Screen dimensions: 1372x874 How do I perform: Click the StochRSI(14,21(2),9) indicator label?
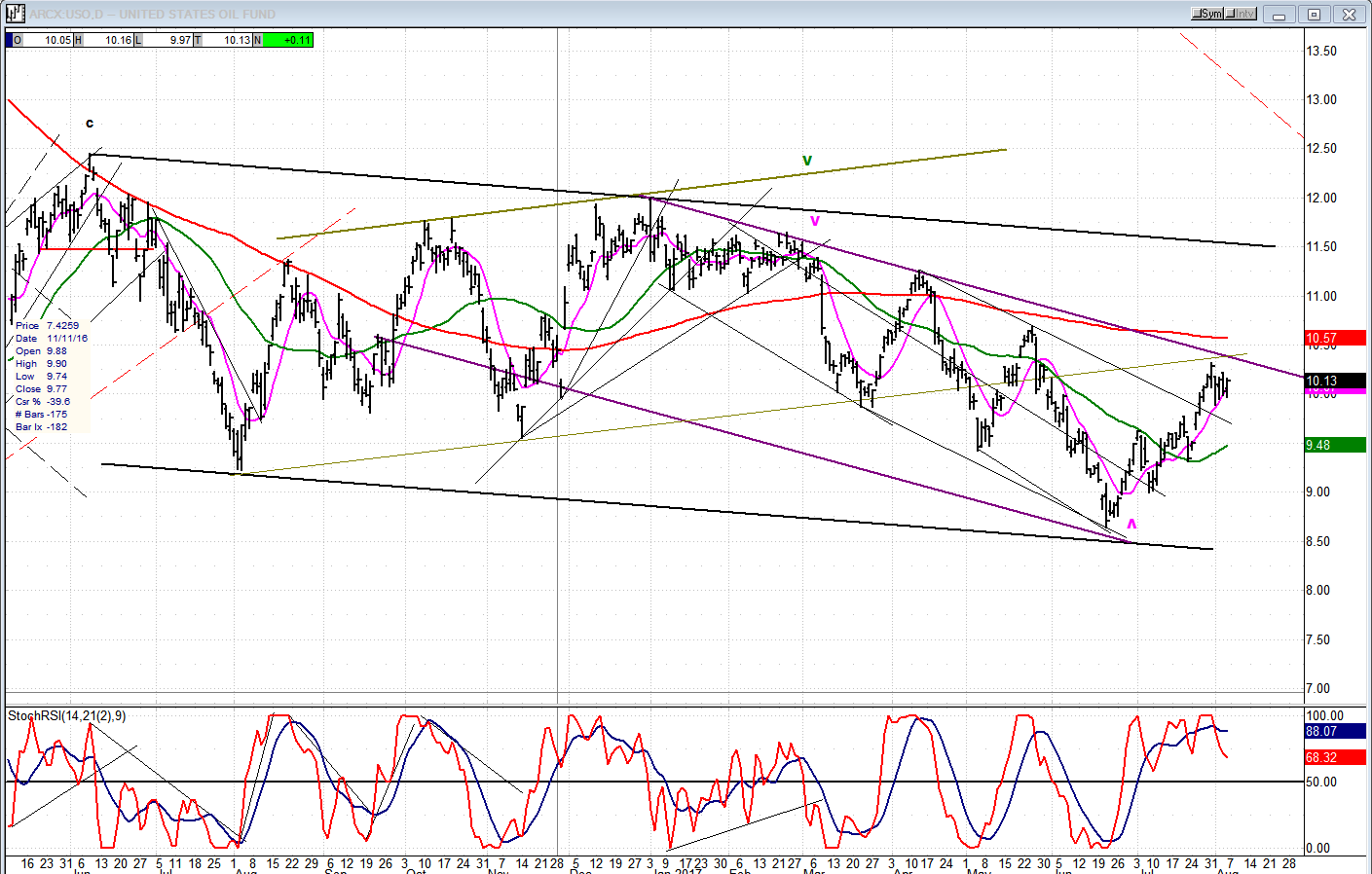coord(66,716)
